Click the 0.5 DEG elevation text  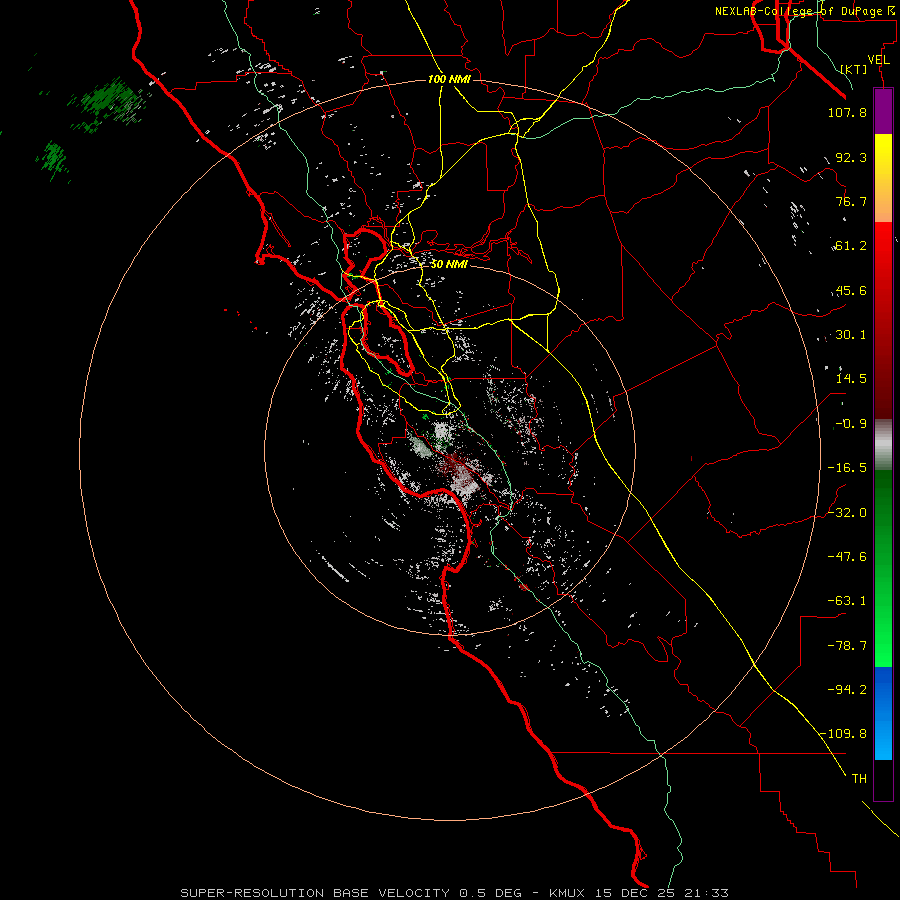click(490, 893)
